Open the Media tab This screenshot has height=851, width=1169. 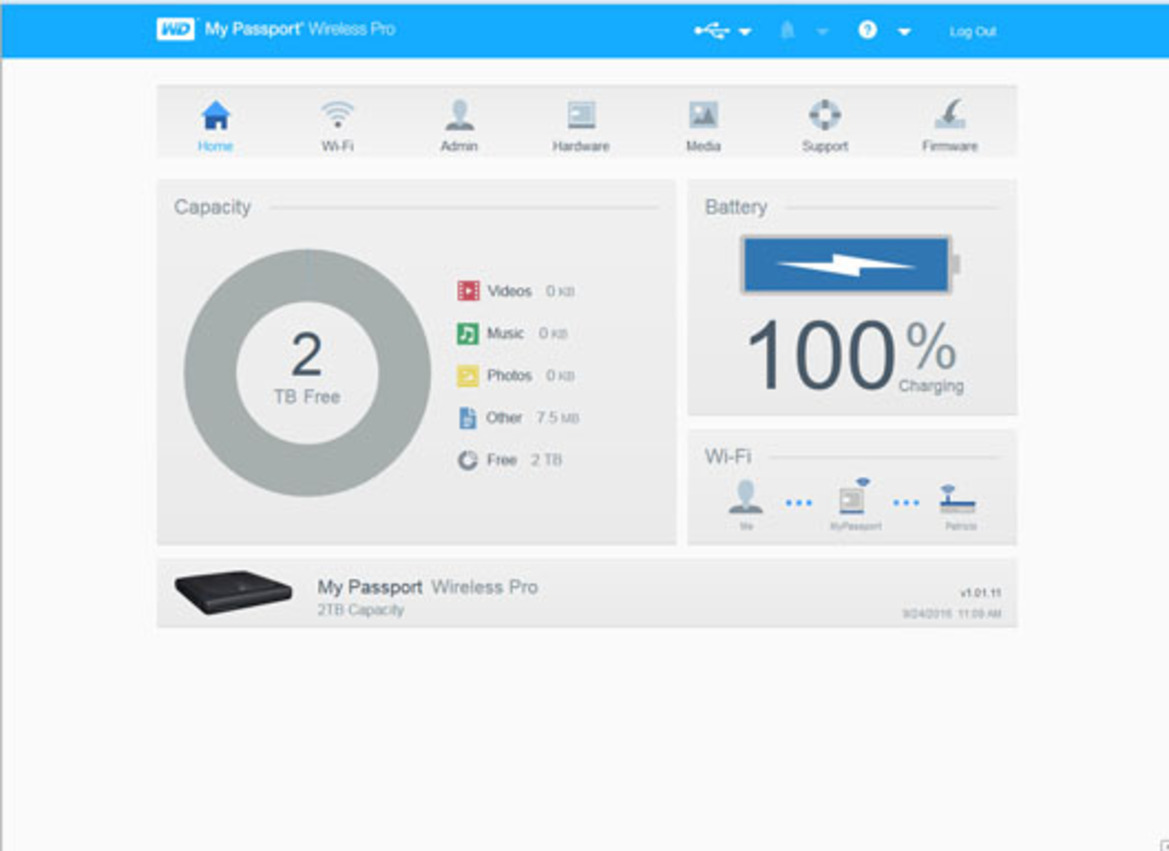click(703, 125)
